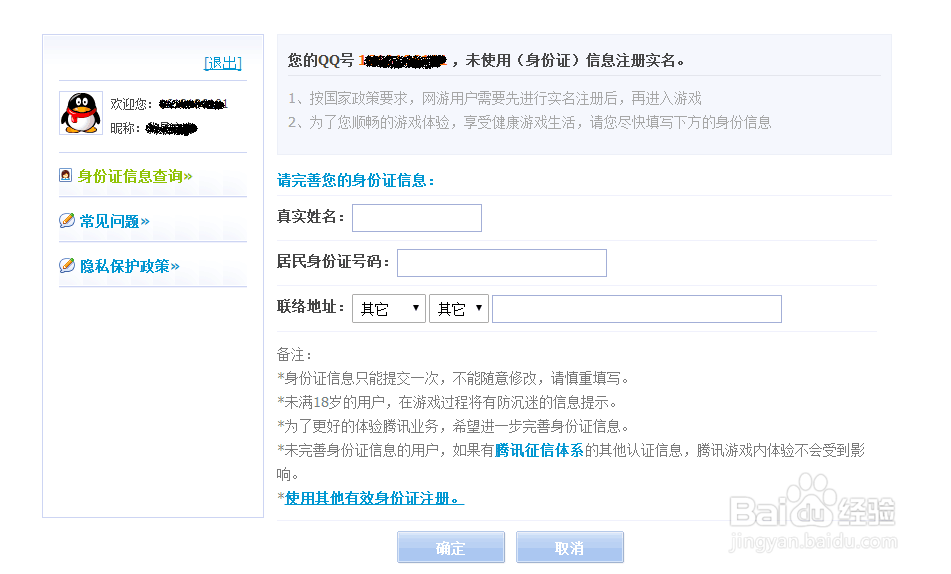Viewport: 951px width, 574px height.
Task: Focus the 真实姓名 input field
Action: click(x=417, y=218)
